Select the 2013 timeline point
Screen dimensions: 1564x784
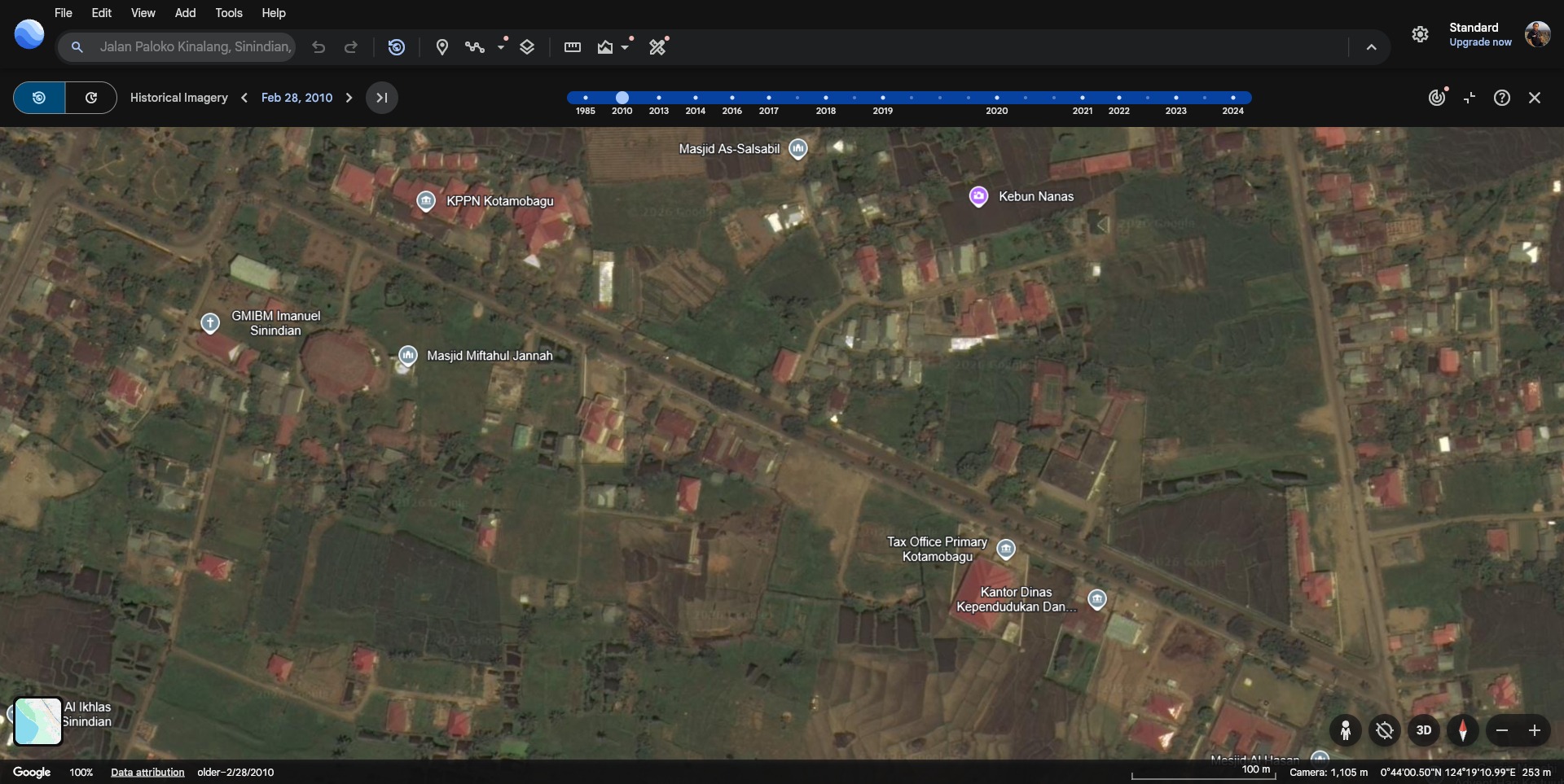click(659, 98)
